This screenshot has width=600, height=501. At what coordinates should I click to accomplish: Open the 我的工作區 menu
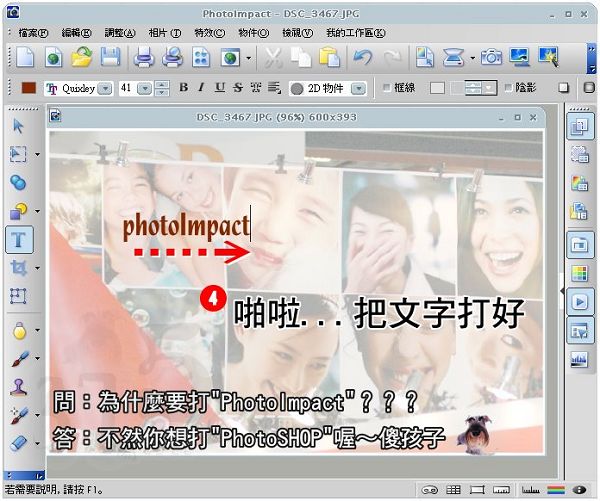(356, 33)
